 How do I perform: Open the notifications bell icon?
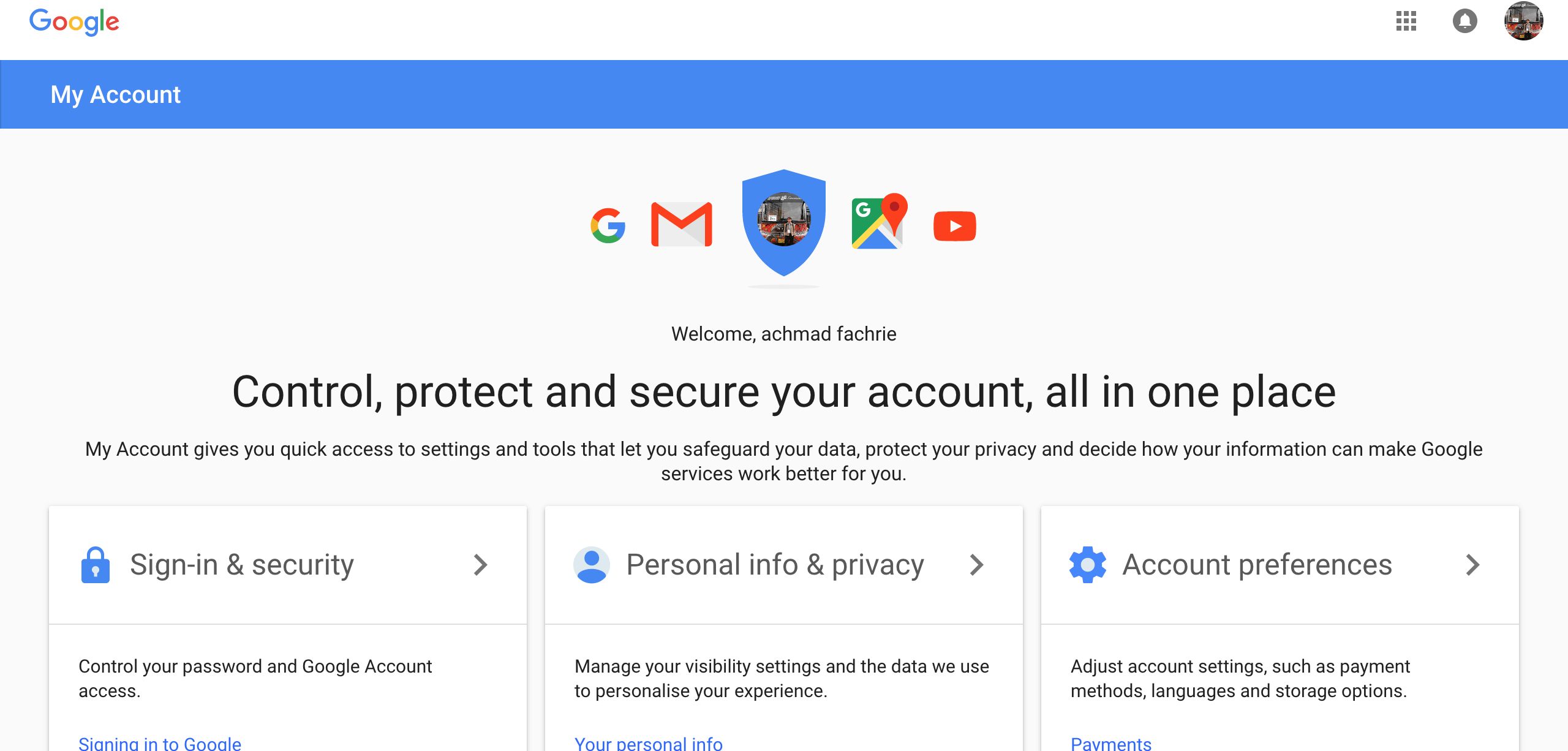pyautogui.click(x=1464, y=21)
